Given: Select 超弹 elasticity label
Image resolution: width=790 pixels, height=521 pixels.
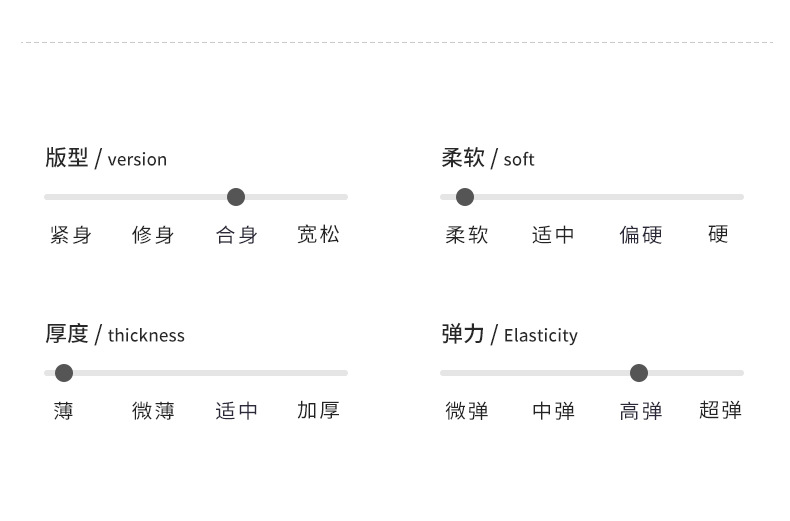Looking at the screenshot, I should [x=720, y=411].
